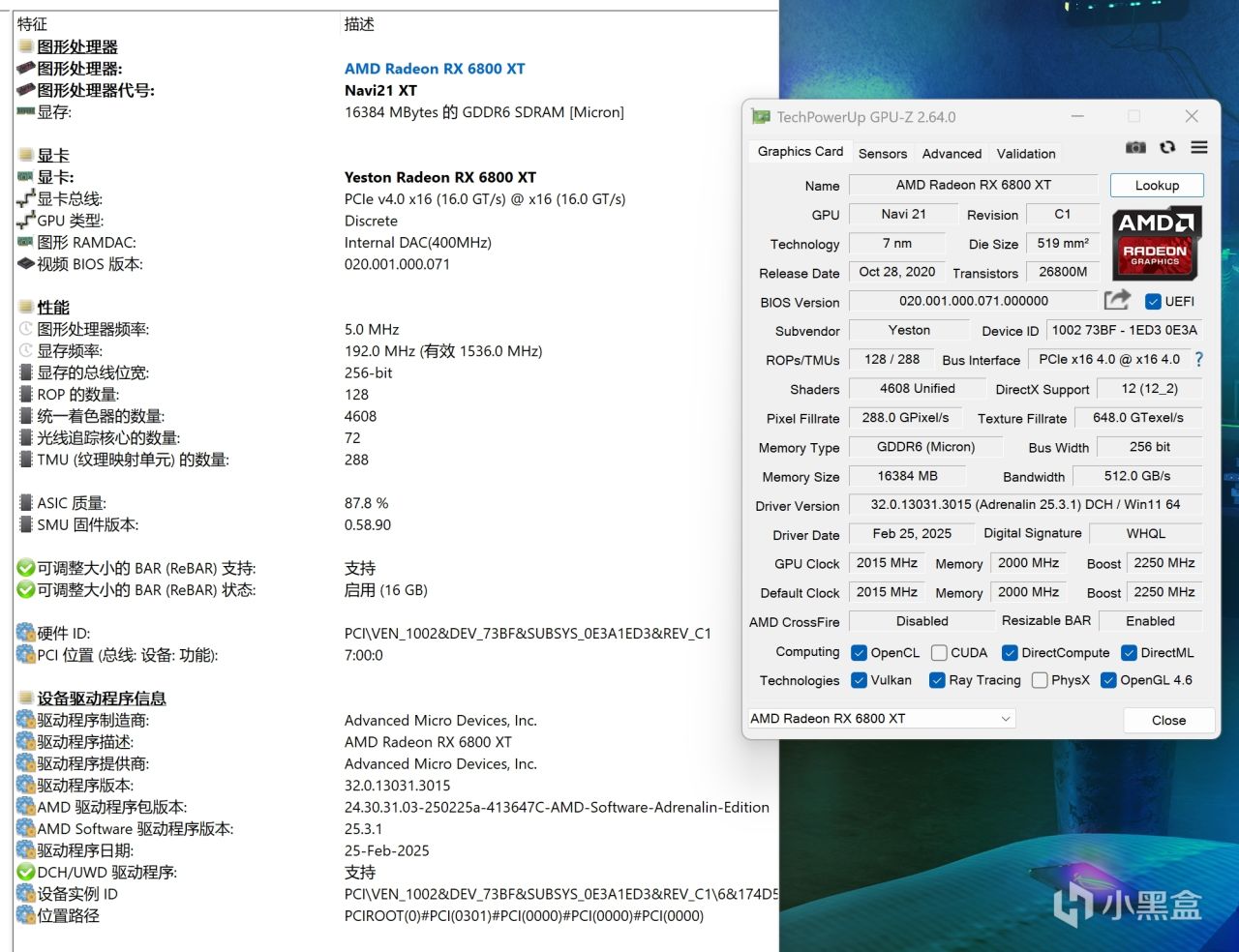Click the Memory Type GDDR6 (Micron) field

click(926, 447)
